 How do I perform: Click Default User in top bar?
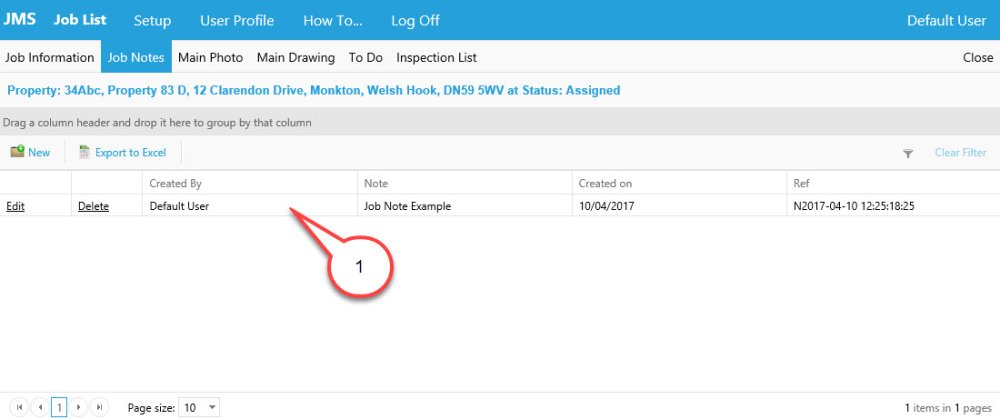pos(946,20)
